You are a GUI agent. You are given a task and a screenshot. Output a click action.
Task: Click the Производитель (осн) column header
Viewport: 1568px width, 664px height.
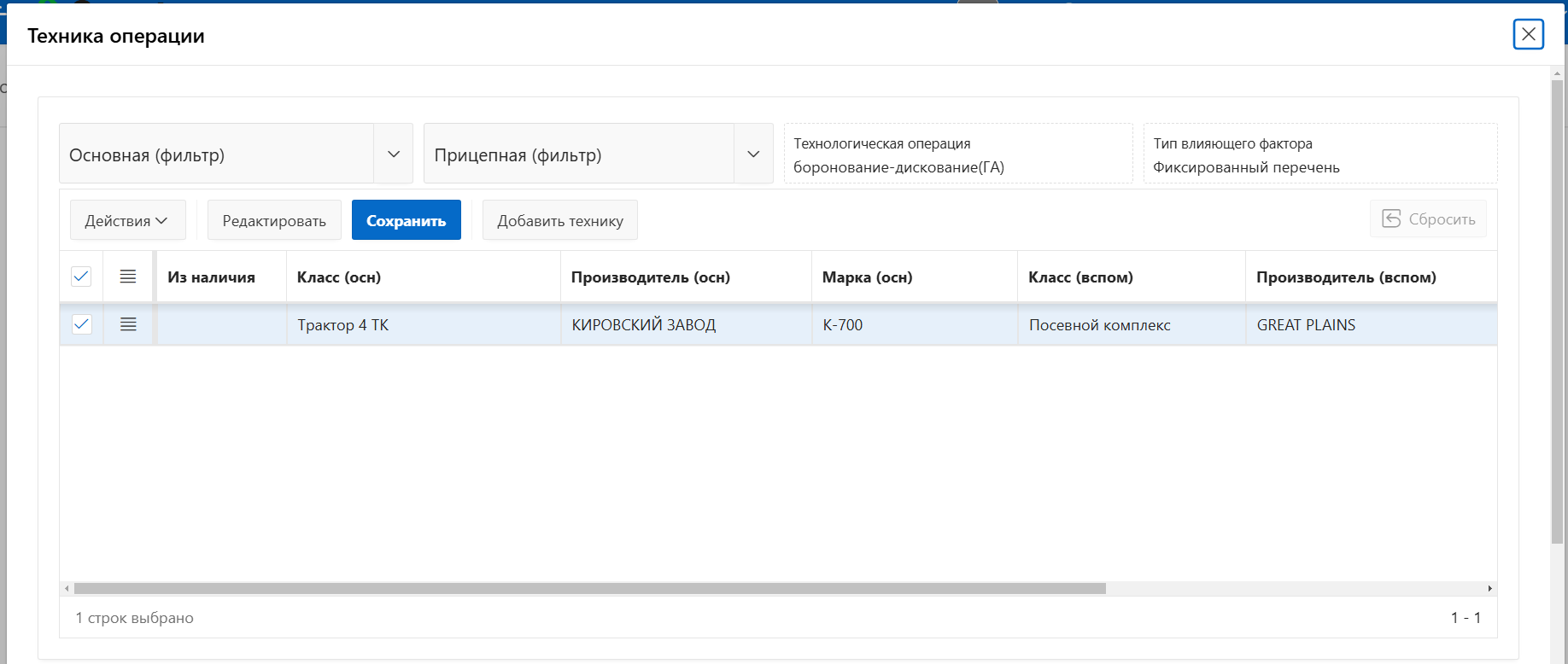pos(650,277)
